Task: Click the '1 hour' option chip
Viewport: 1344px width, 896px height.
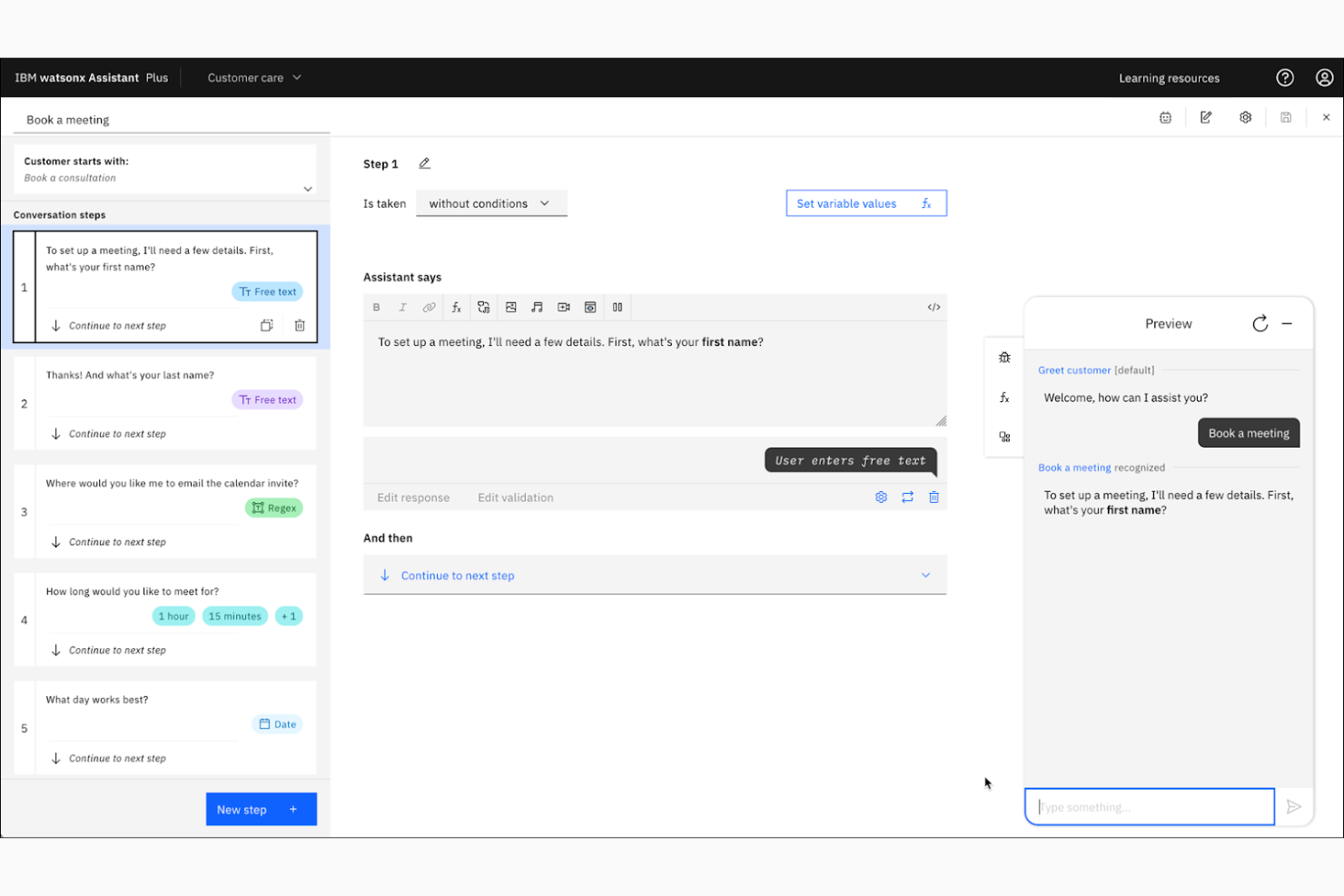Action: click(173, 616)
